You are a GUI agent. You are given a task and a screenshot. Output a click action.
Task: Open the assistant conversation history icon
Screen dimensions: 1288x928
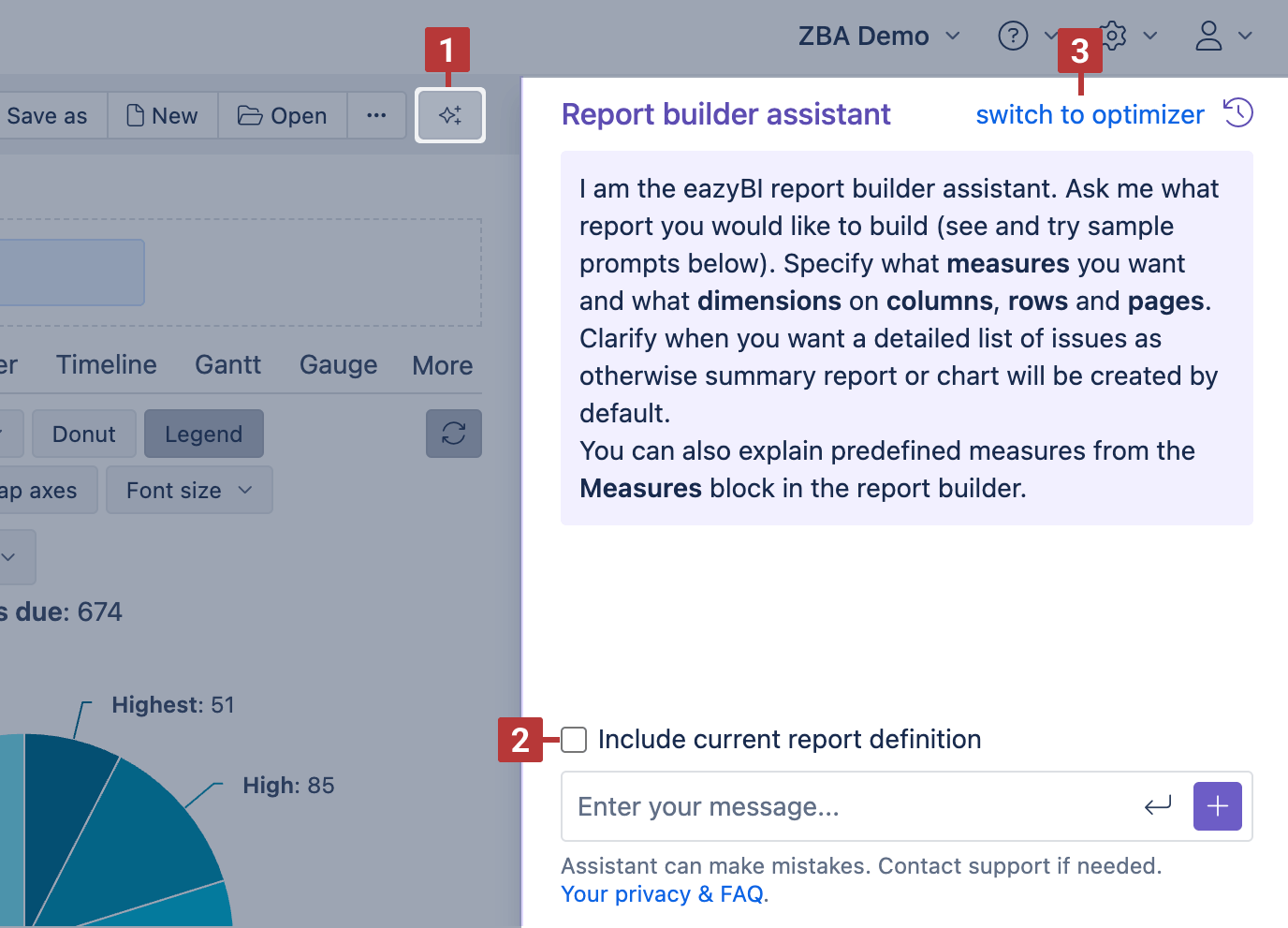(1237, 112)
